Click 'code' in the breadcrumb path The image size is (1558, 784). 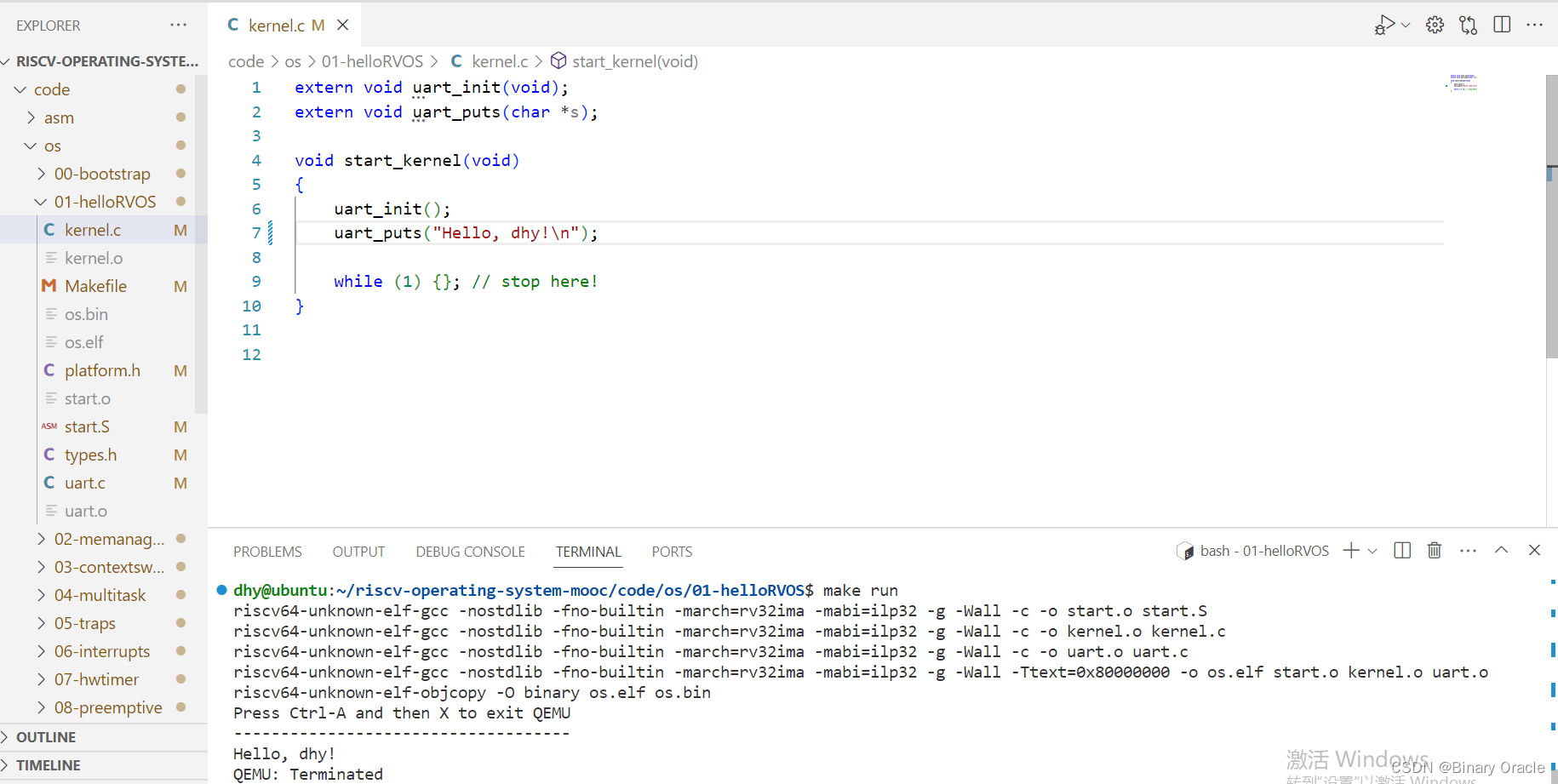(x=246, y=61)
